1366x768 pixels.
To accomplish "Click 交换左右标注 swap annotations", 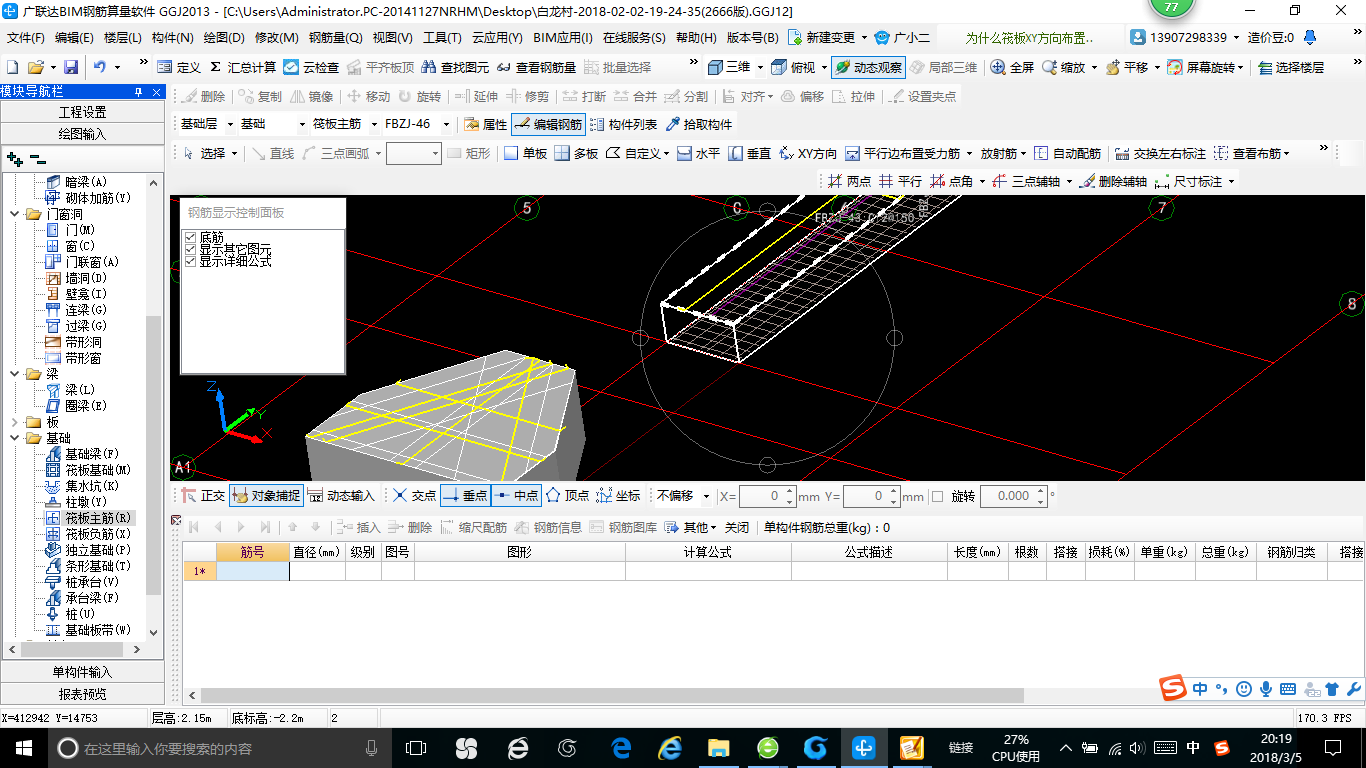I will [x=1160, y=153].
